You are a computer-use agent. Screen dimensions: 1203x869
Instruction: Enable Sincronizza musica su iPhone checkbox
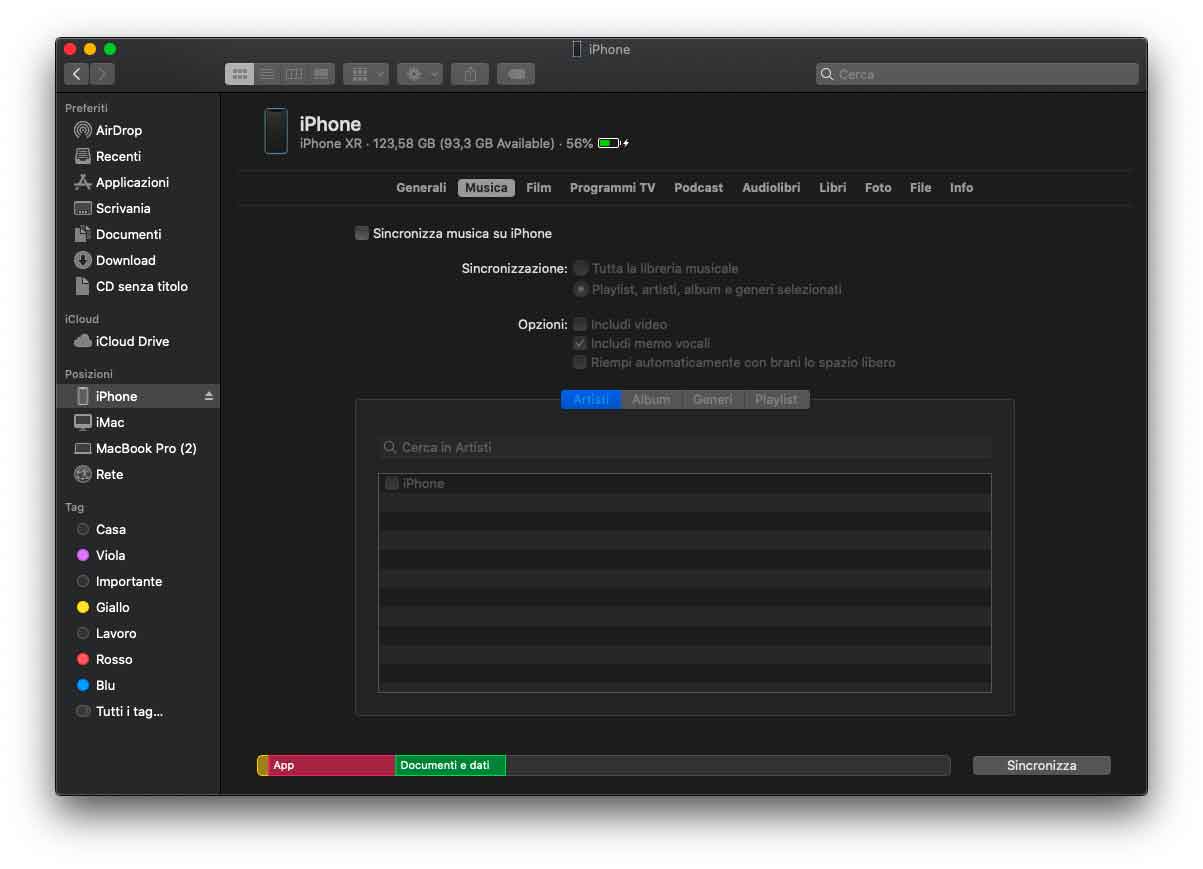pos(362,233)
